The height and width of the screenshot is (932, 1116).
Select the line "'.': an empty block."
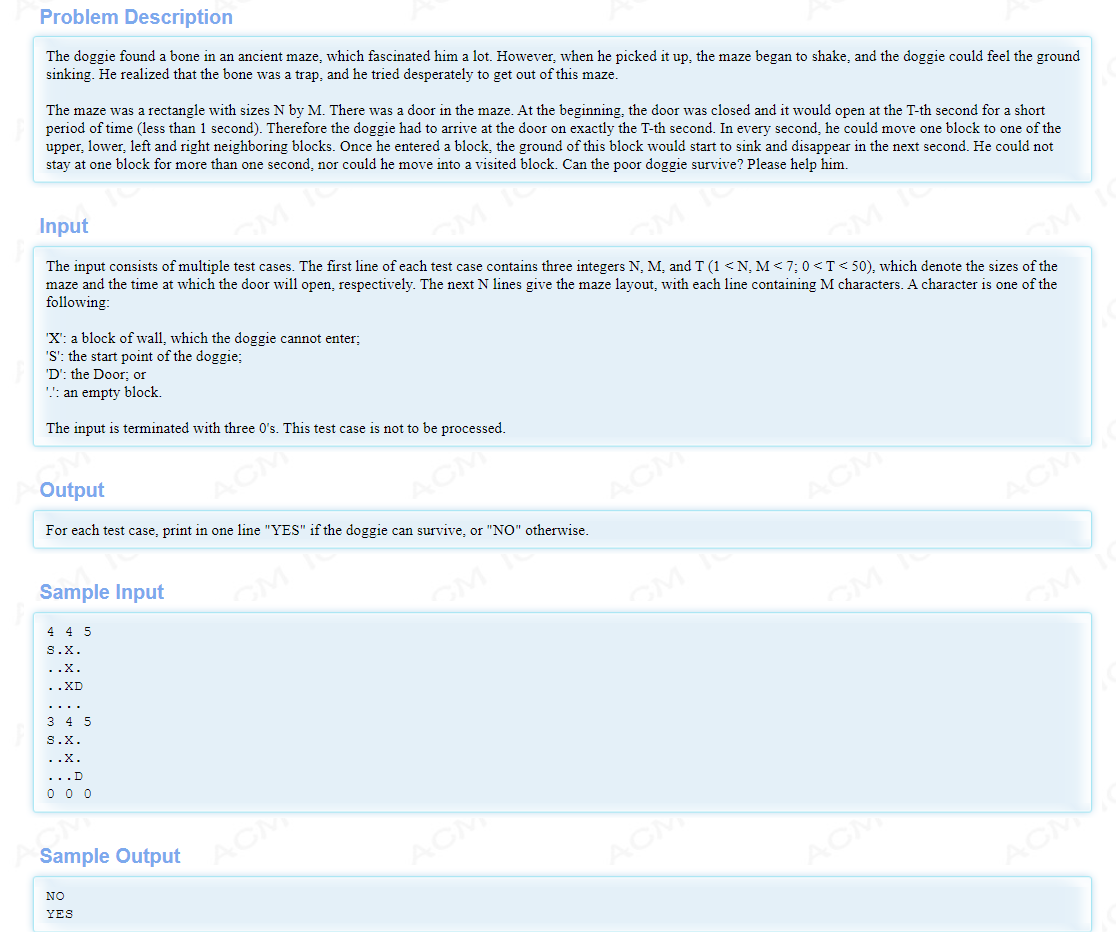(x=104, y=392)
